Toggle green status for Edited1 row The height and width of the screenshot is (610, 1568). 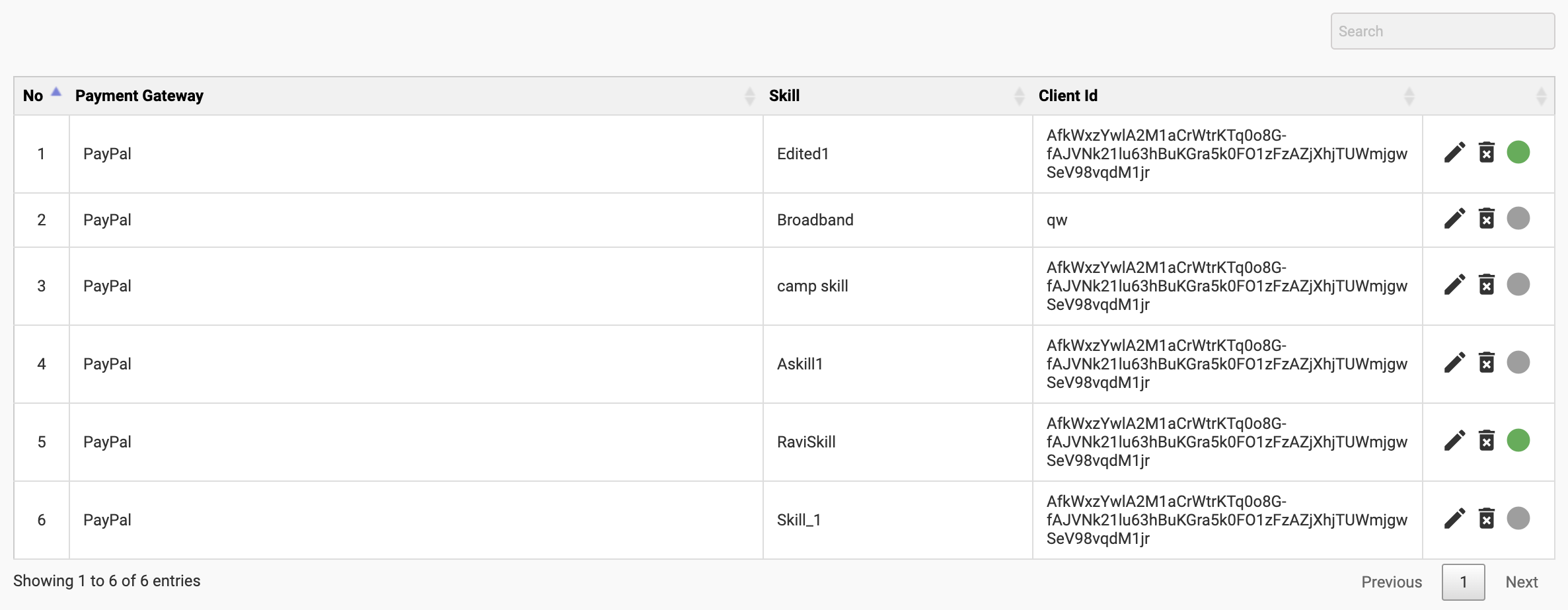click(x=1518, y=153)
